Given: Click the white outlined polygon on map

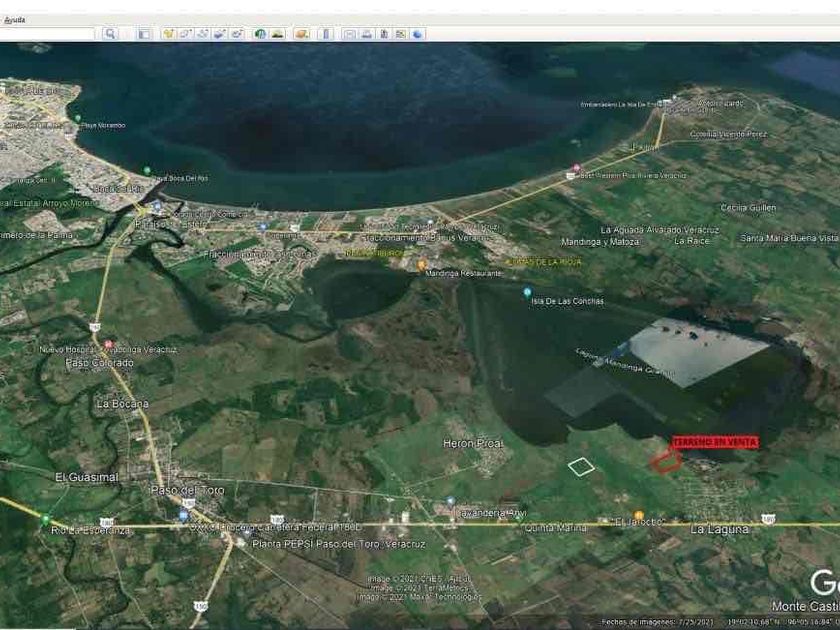Looking at the screenshot, I should [x=581, y=466].
